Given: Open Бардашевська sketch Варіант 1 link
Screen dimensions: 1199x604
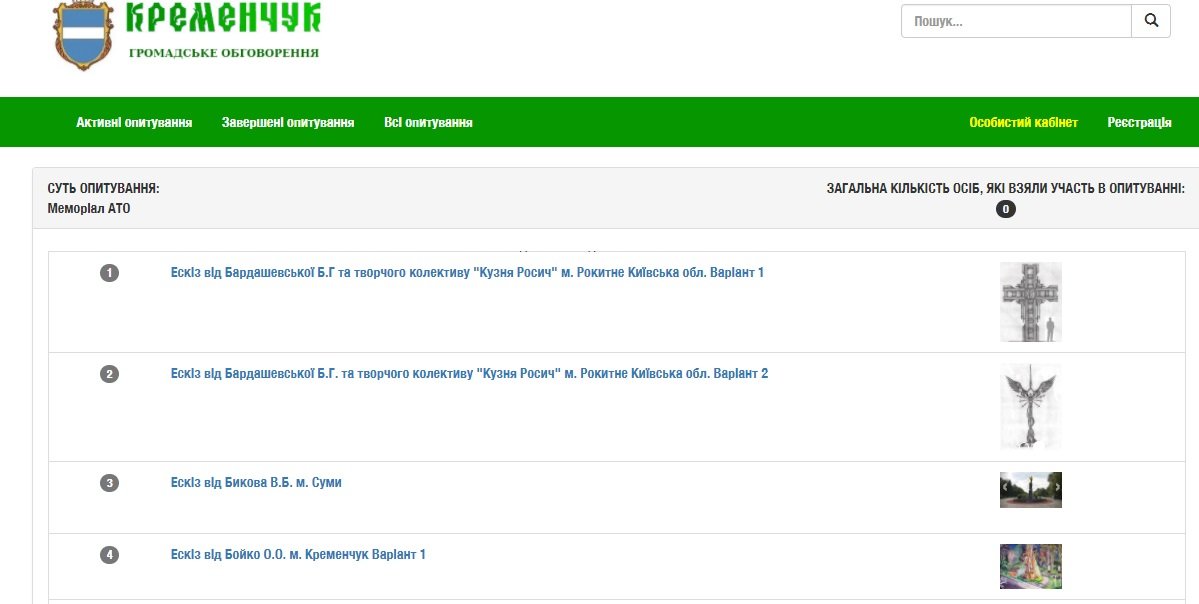Looking at the screenshot, I should [x=467, y=273].
